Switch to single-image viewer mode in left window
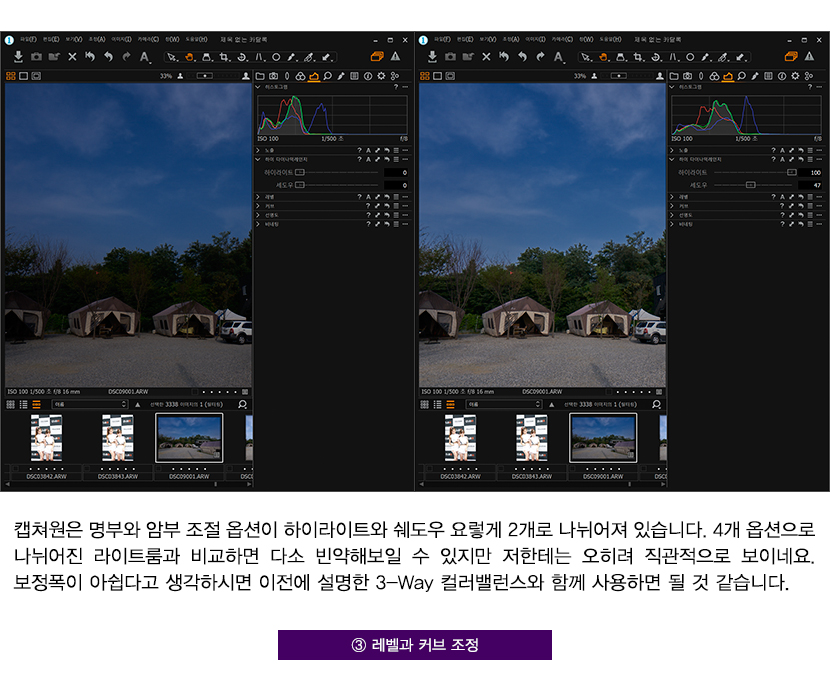This screenshot has width=830, height=696. tap(23, 76)
